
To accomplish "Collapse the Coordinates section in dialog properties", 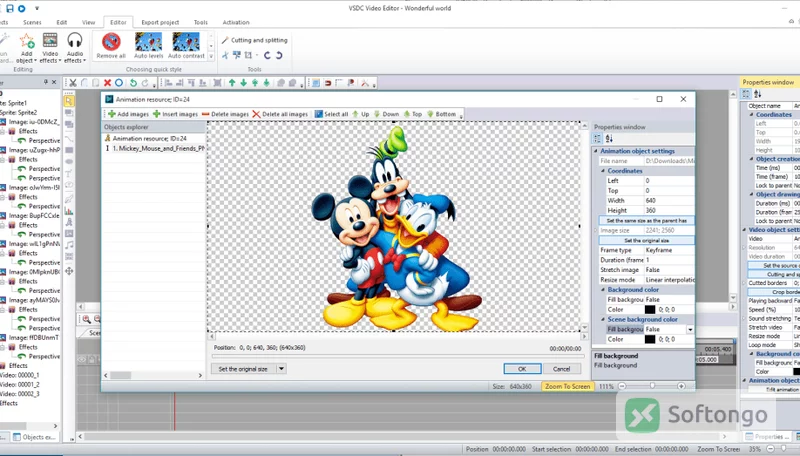I will [603, 171].
